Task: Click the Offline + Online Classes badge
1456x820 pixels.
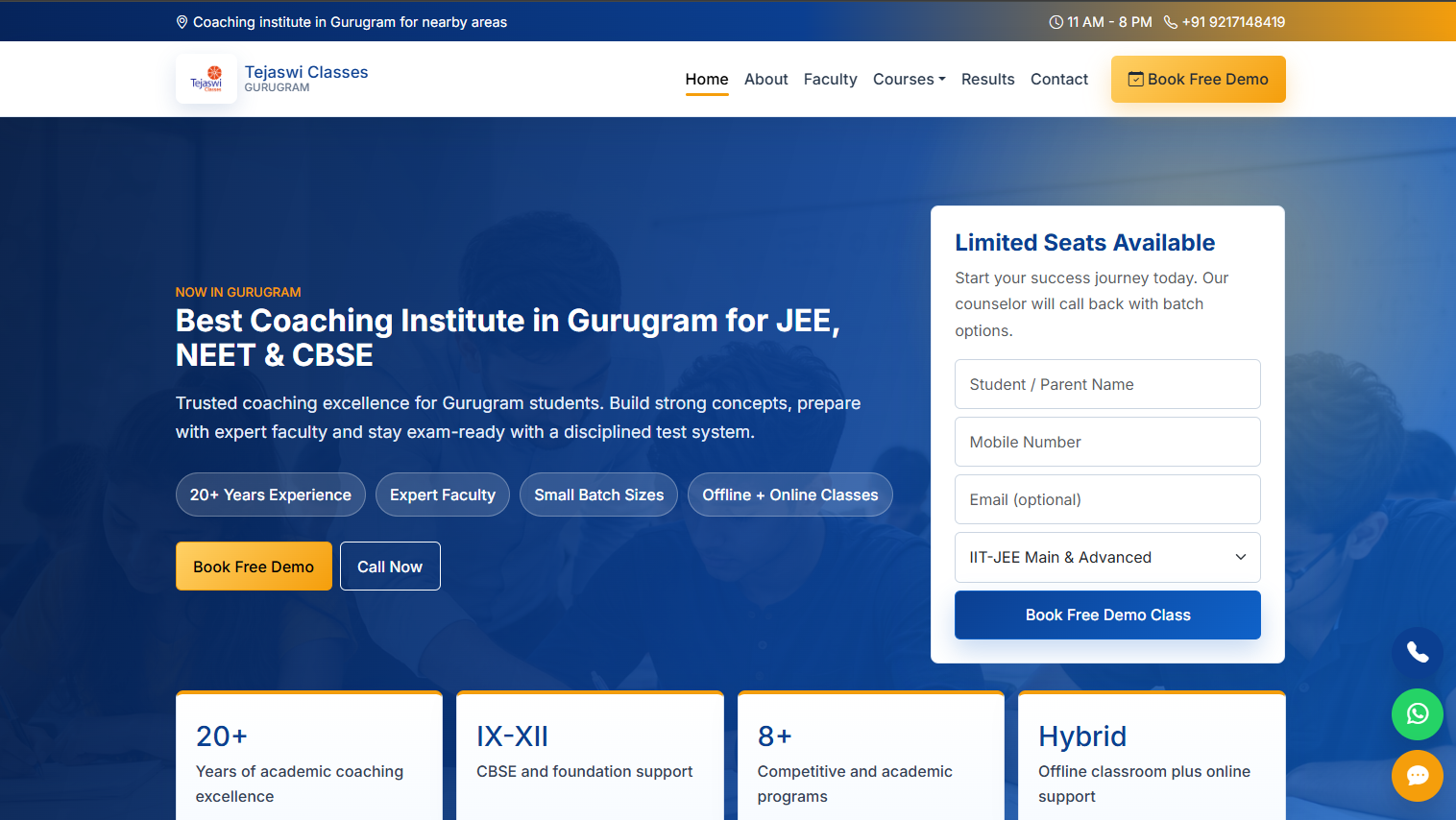Action: pos(790,494)
